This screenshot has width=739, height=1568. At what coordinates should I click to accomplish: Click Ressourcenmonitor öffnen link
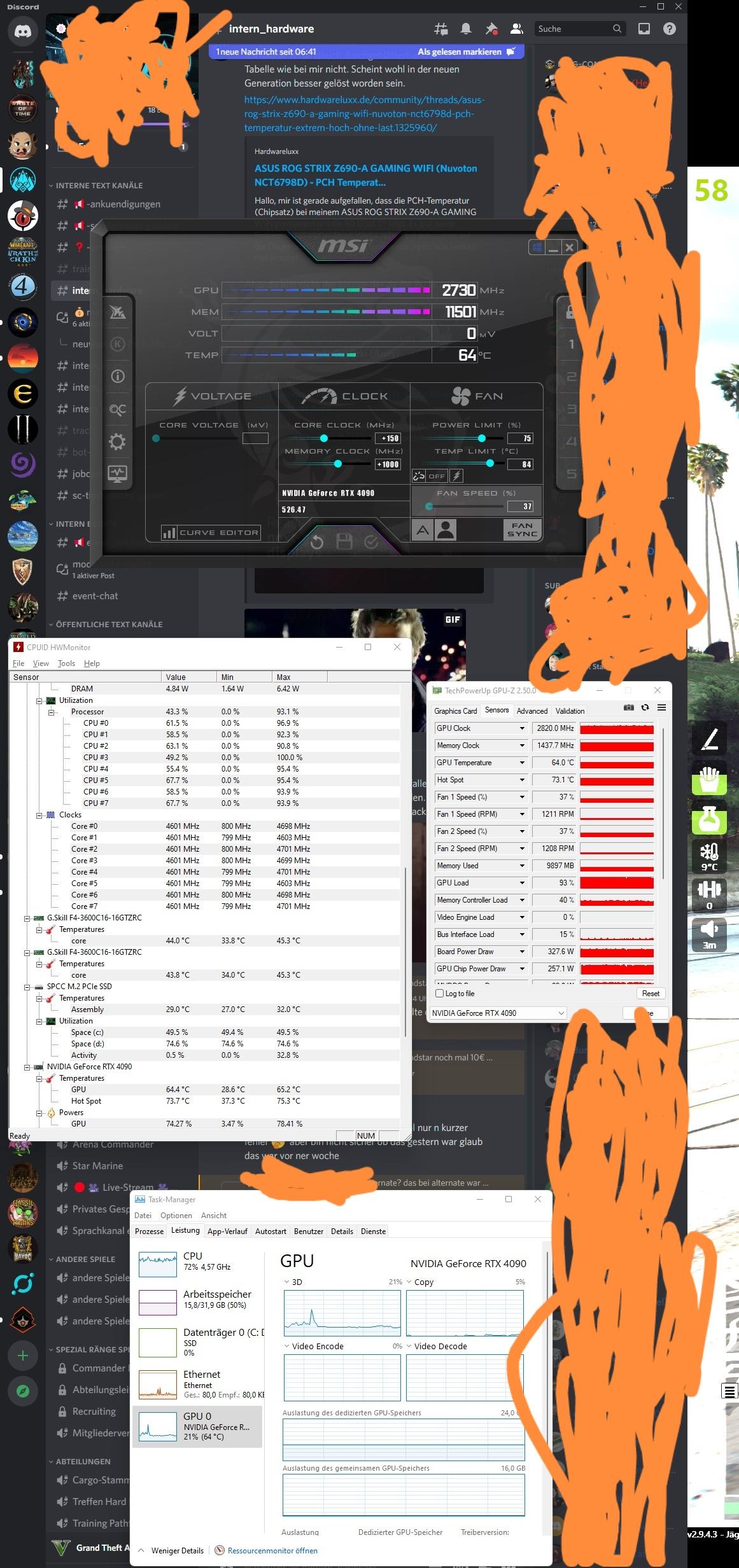(x=272, y=1551)
